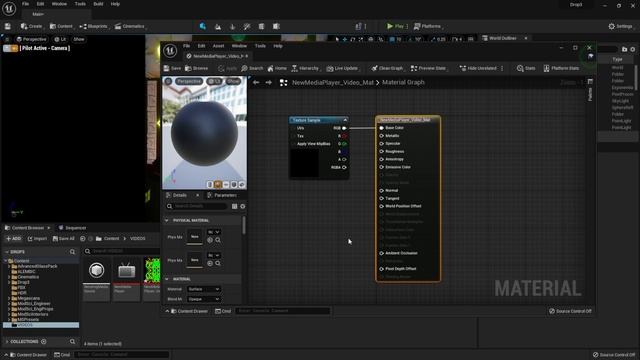Open Hide Unrelated options menu dots
Screen dimensions: 640x360
502,68
